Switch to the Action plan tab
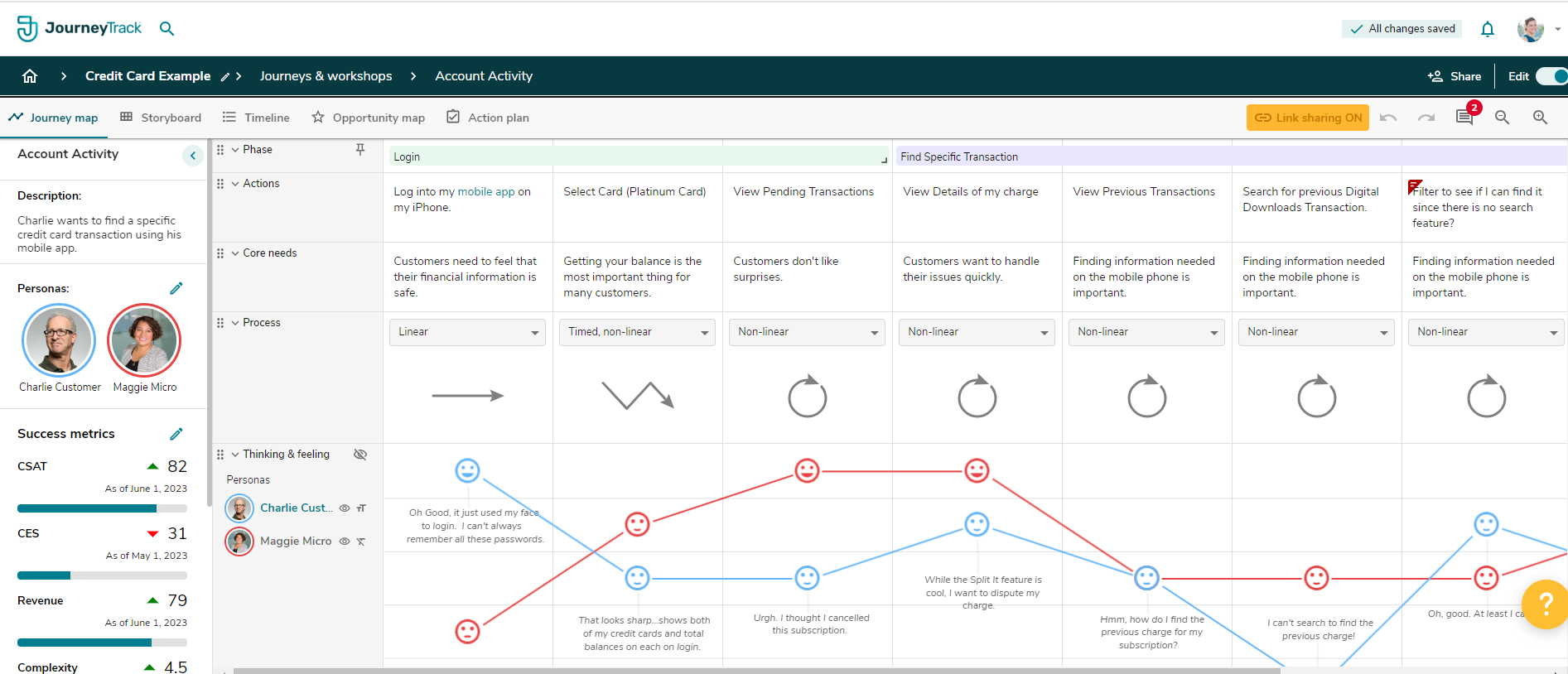Image resolution: width=1568 pixels, height=674 pixels. point(488,118)
